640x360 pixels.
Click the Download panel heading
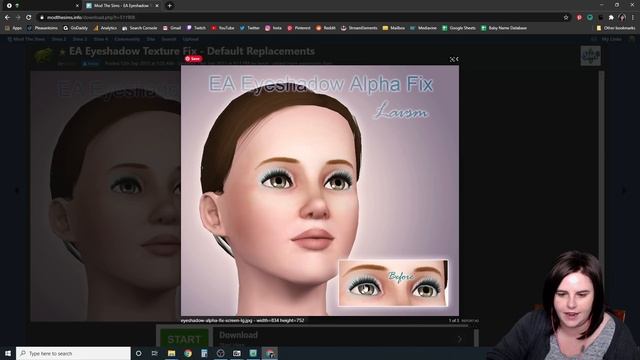[238, 335]
